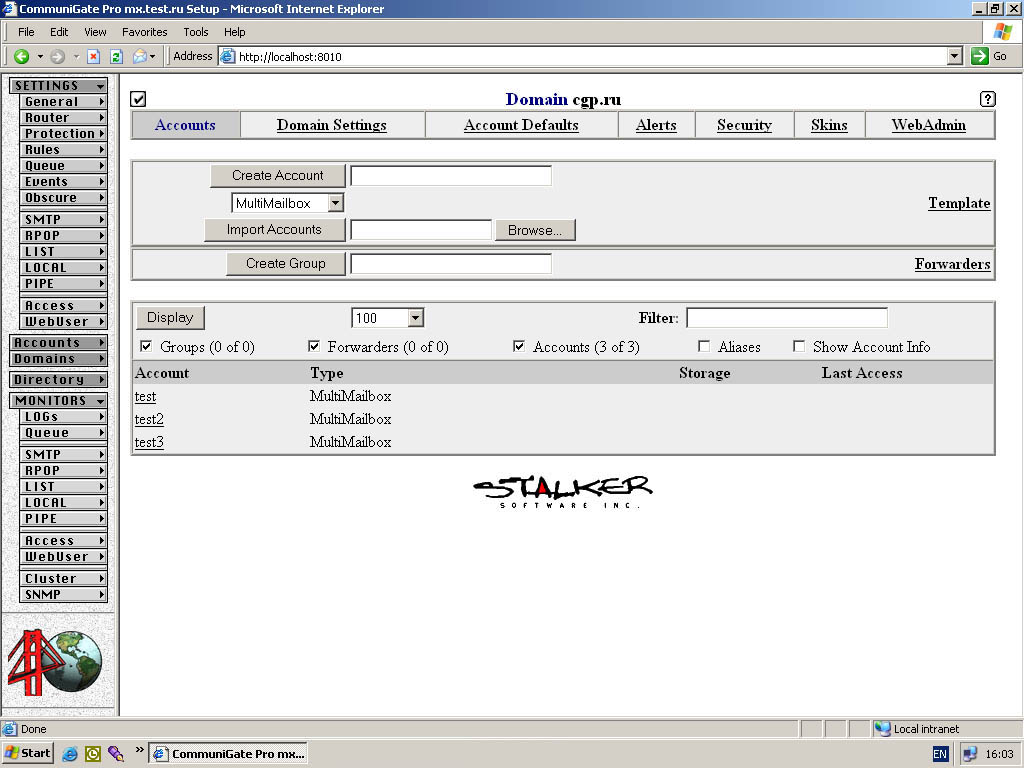This screenshot has width=1024, height=768.
Task: Open the Obscure sidebar button
Action: (x=63, y=198)
